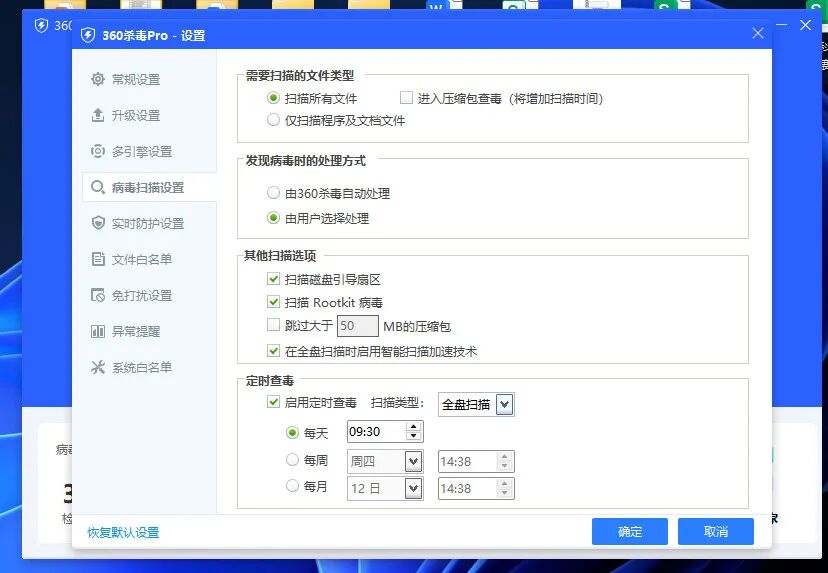The width and height of the screenshot is (828, 573).
Task: Select 仅扫描程序及文档文件 option
Action: (x=273, y=120)
